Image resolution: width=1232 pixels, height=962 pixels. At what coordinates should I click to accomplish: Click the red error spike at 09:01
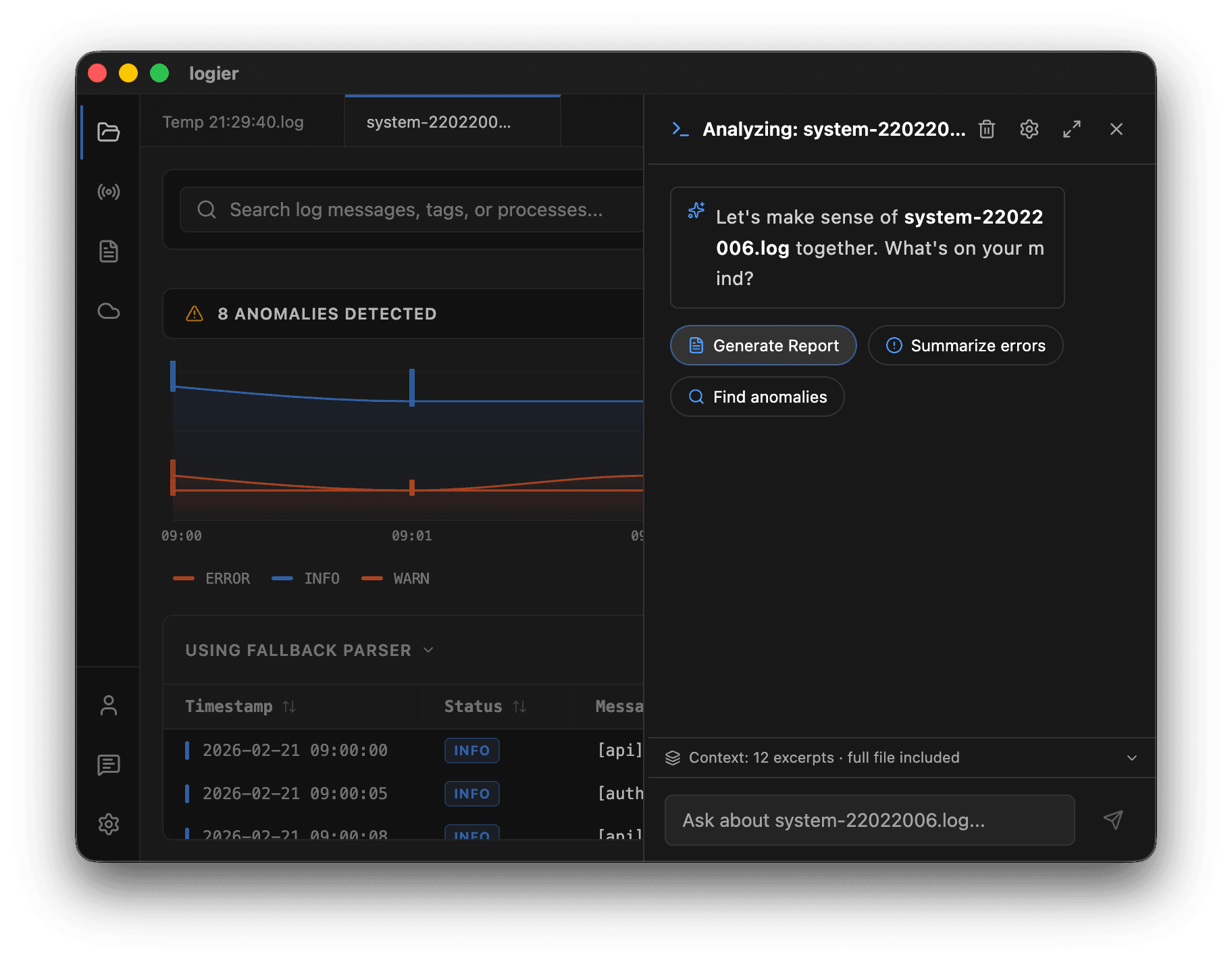point(412,487)
